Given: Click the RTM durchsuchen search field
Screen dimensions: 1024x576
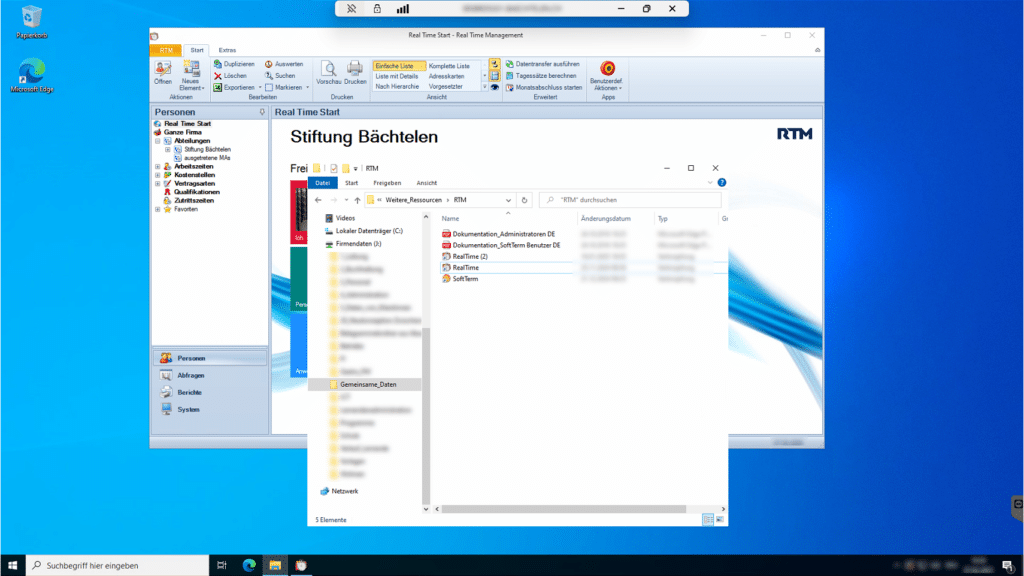Looking at the screenshot, I should (630, 200).
